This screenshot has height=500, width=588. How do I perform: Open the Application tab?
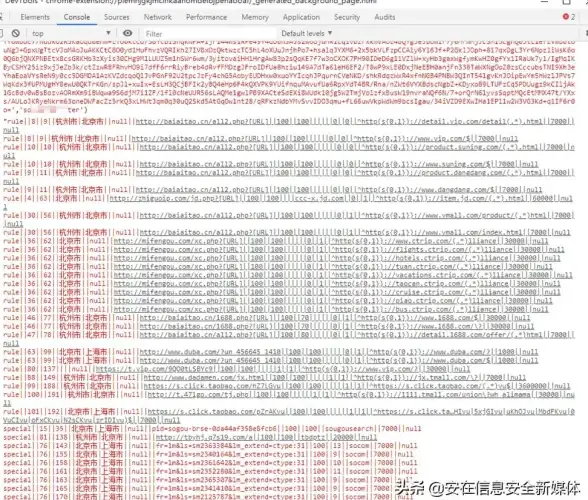(301, 17)
